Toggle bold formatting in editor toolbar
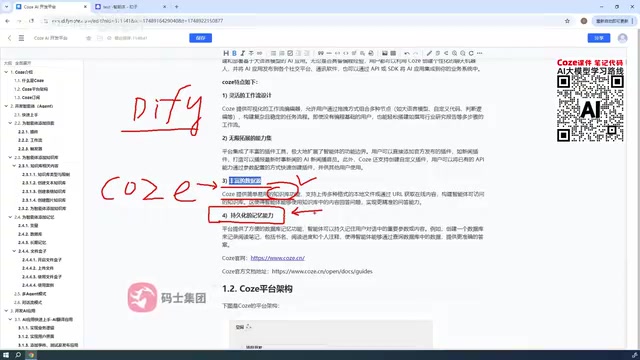Viewport: 640px width, 360px height. coord(234,53)
